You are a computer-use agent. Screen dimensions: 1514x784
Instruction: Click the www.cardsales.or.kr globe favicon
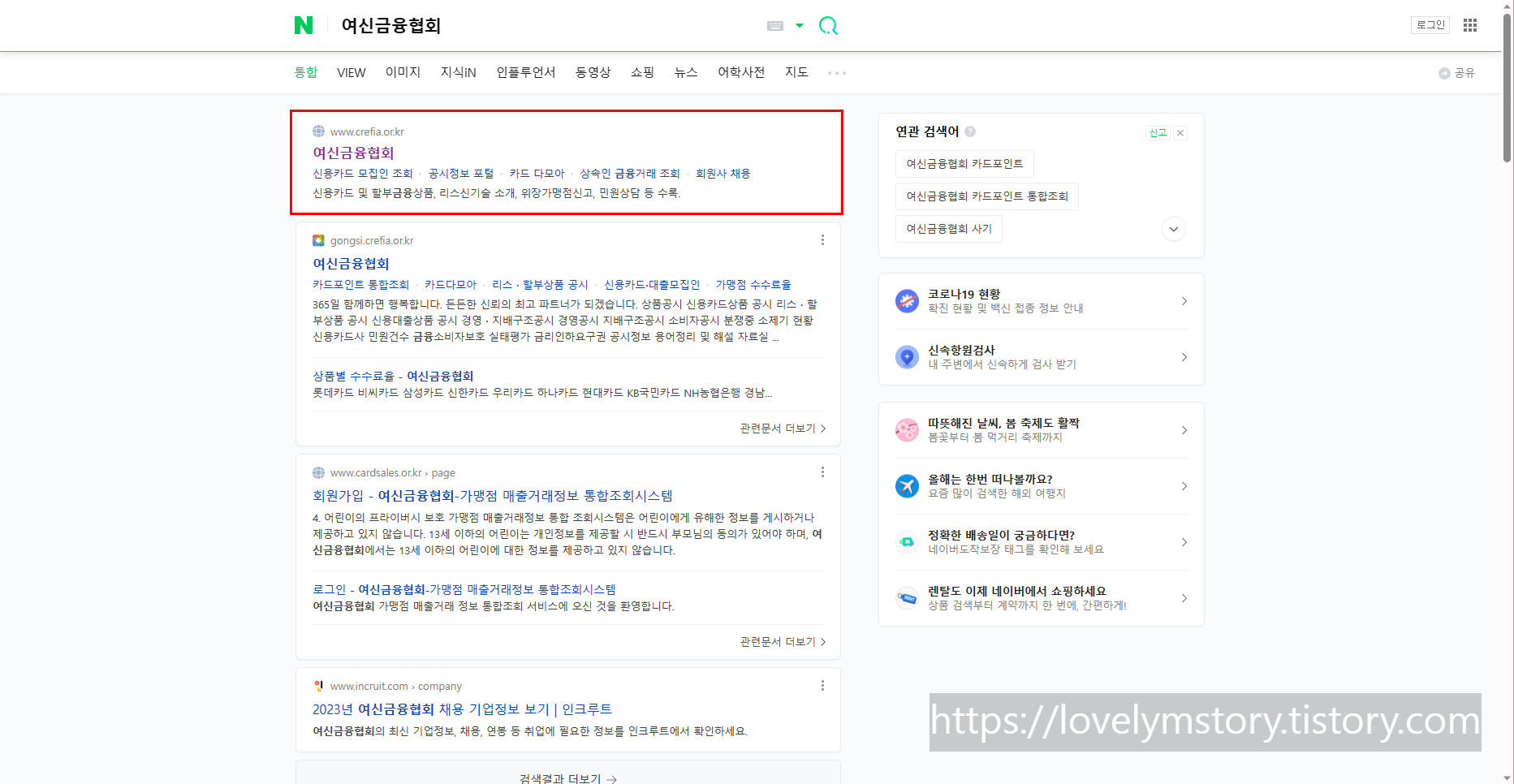318,472
